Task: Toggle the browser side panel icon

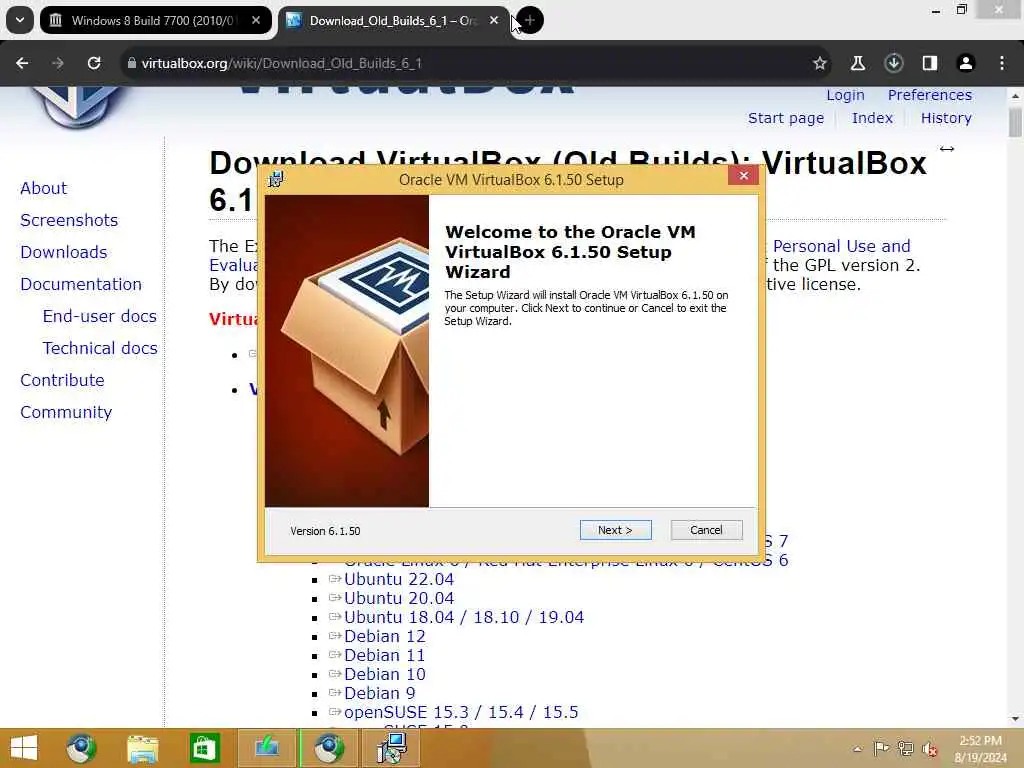Action: click(x=930, y=63)
